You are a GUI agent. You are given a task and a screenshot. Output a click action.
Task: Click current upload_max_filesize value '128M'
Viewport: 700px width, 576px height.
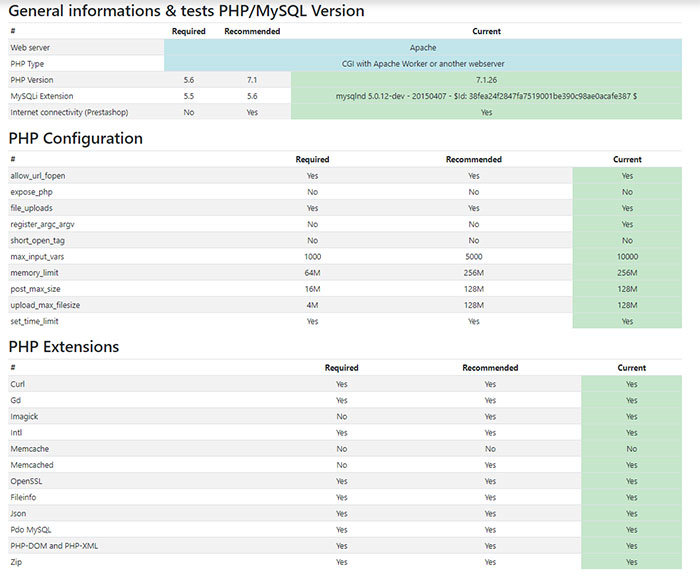tap(627, 305)
